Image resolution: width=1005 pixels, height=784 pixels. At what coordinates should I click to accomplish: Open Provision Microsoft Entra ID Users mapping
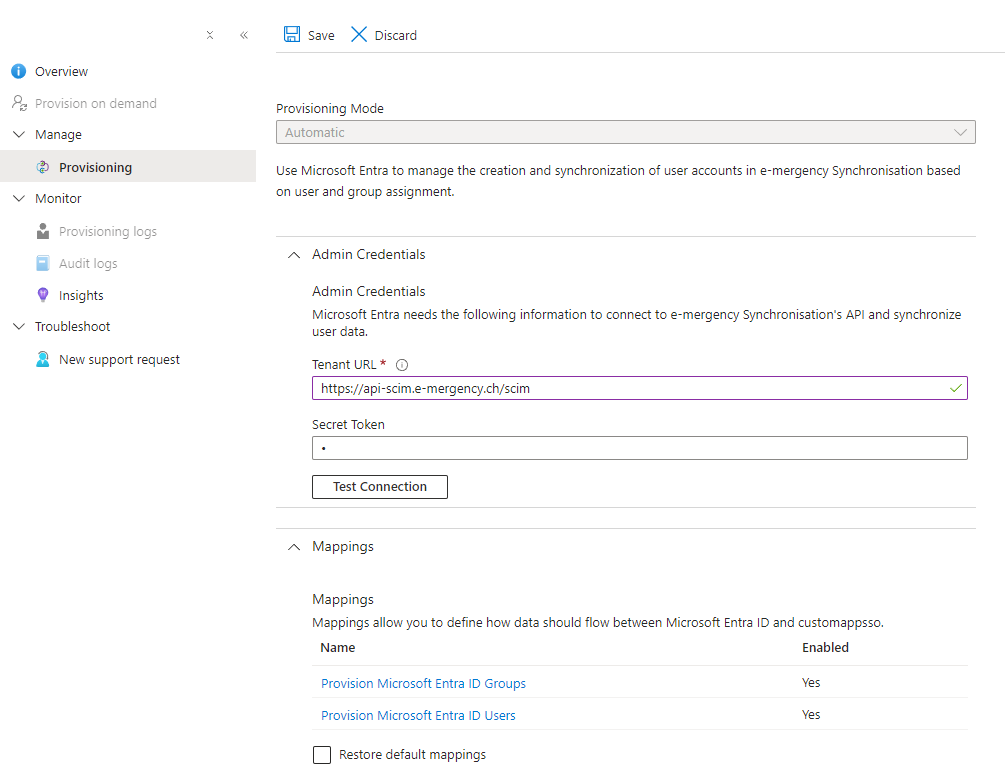[418, 715]
